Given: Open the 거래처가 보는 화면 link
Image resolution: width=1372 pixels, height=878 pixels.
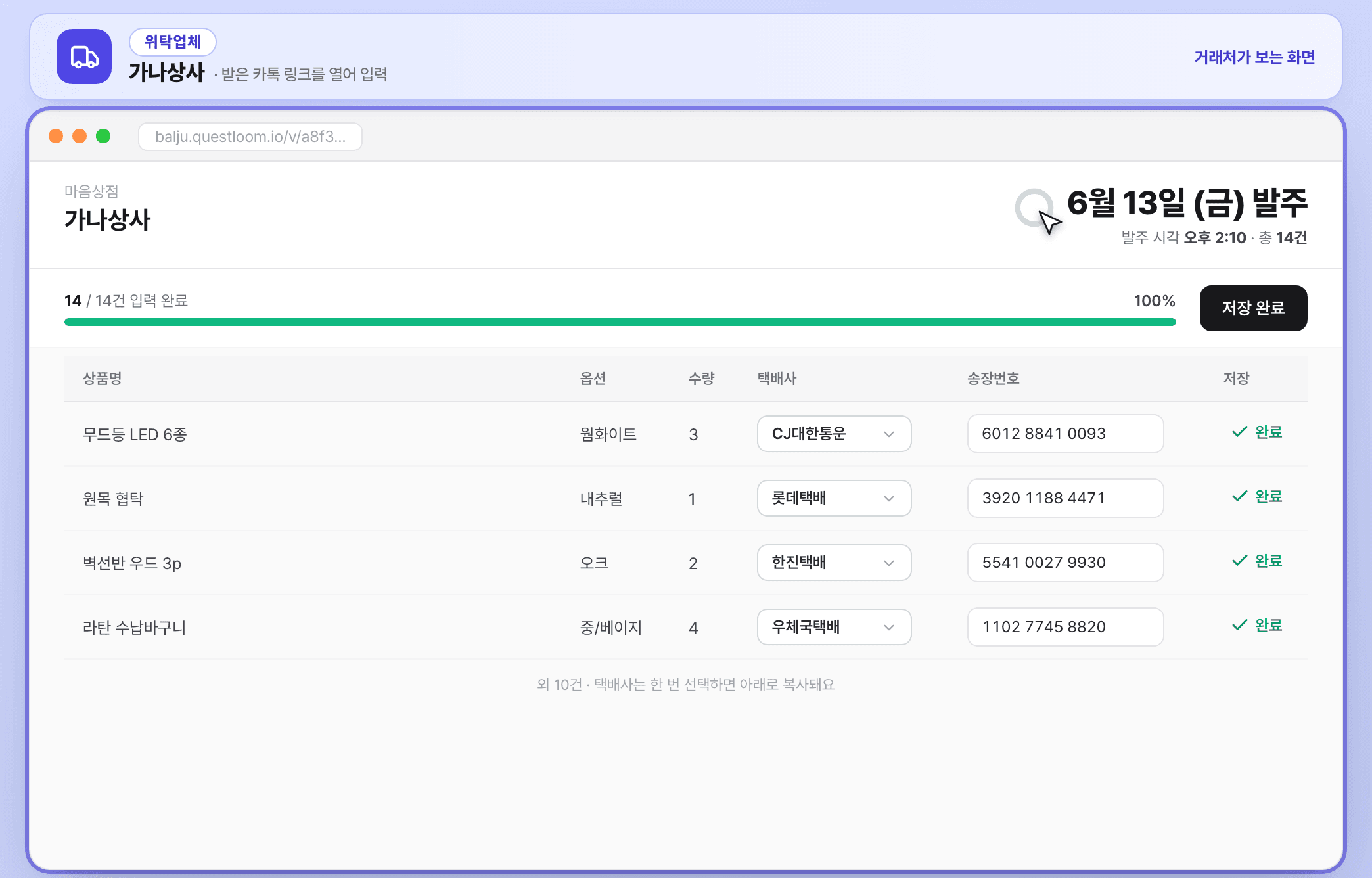Looking at the screenshot, I should click(1254, 57).
